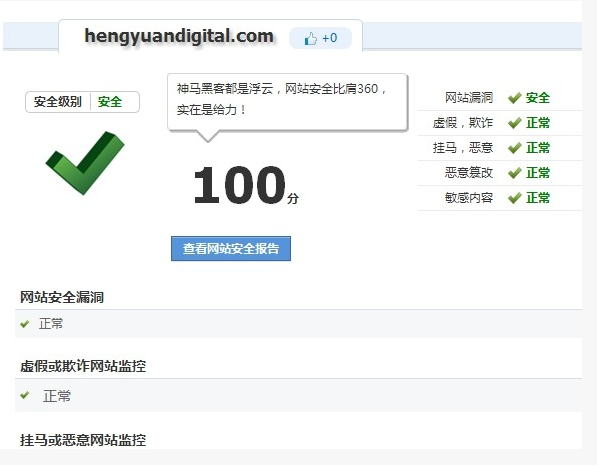597x465 pixels.
Task: Click checkmark under 虚假或欺诈网站监控 section
Action: point(25,395)
